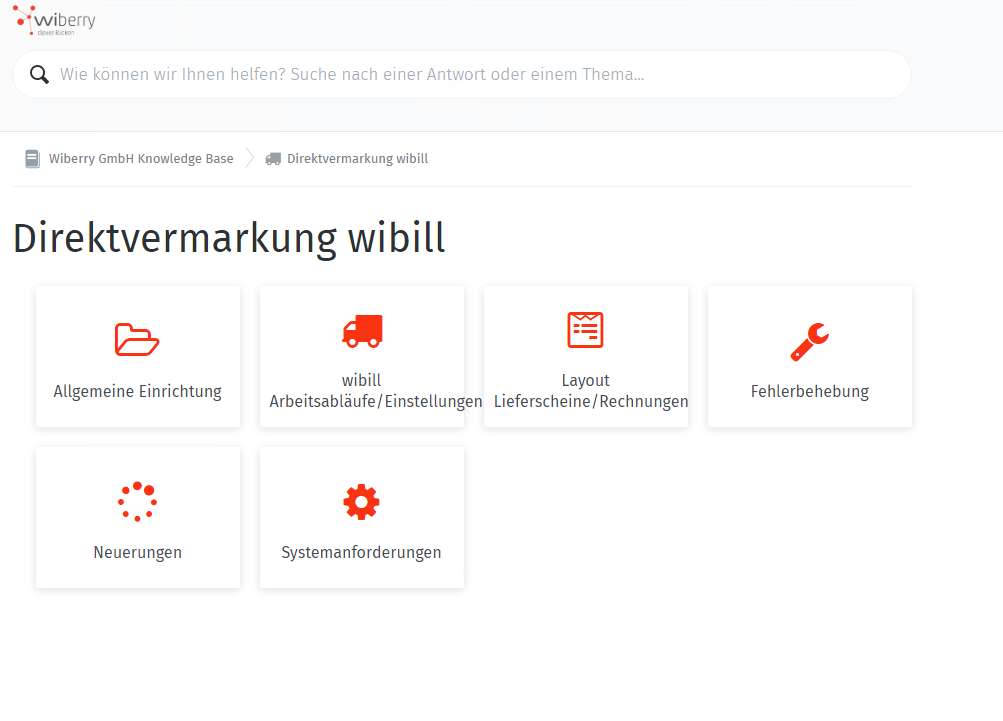Open Layout Lieferscheine/Rechnungen category

[x=586, y=356]
